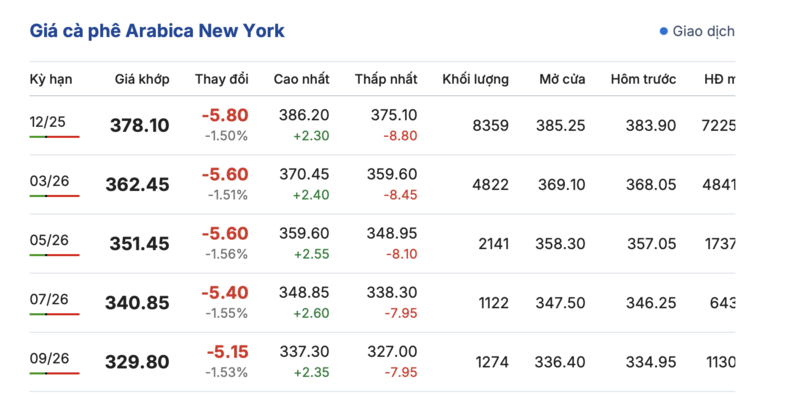
Task: Click the Giá cà phê Arabica New York title
Action: [x=157, y=31]
